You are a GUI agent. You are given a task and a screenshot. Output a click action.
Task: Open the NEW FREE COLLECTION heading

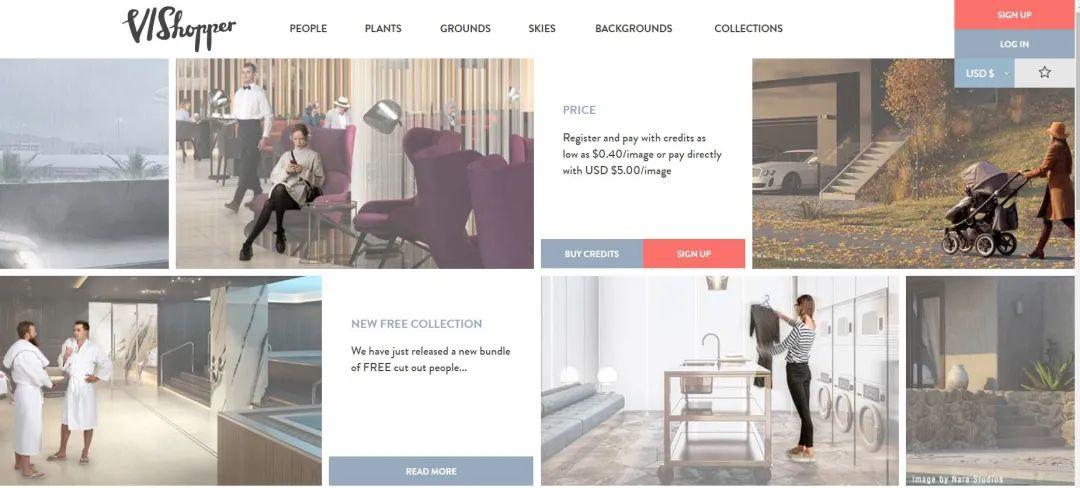click(417, 323)
